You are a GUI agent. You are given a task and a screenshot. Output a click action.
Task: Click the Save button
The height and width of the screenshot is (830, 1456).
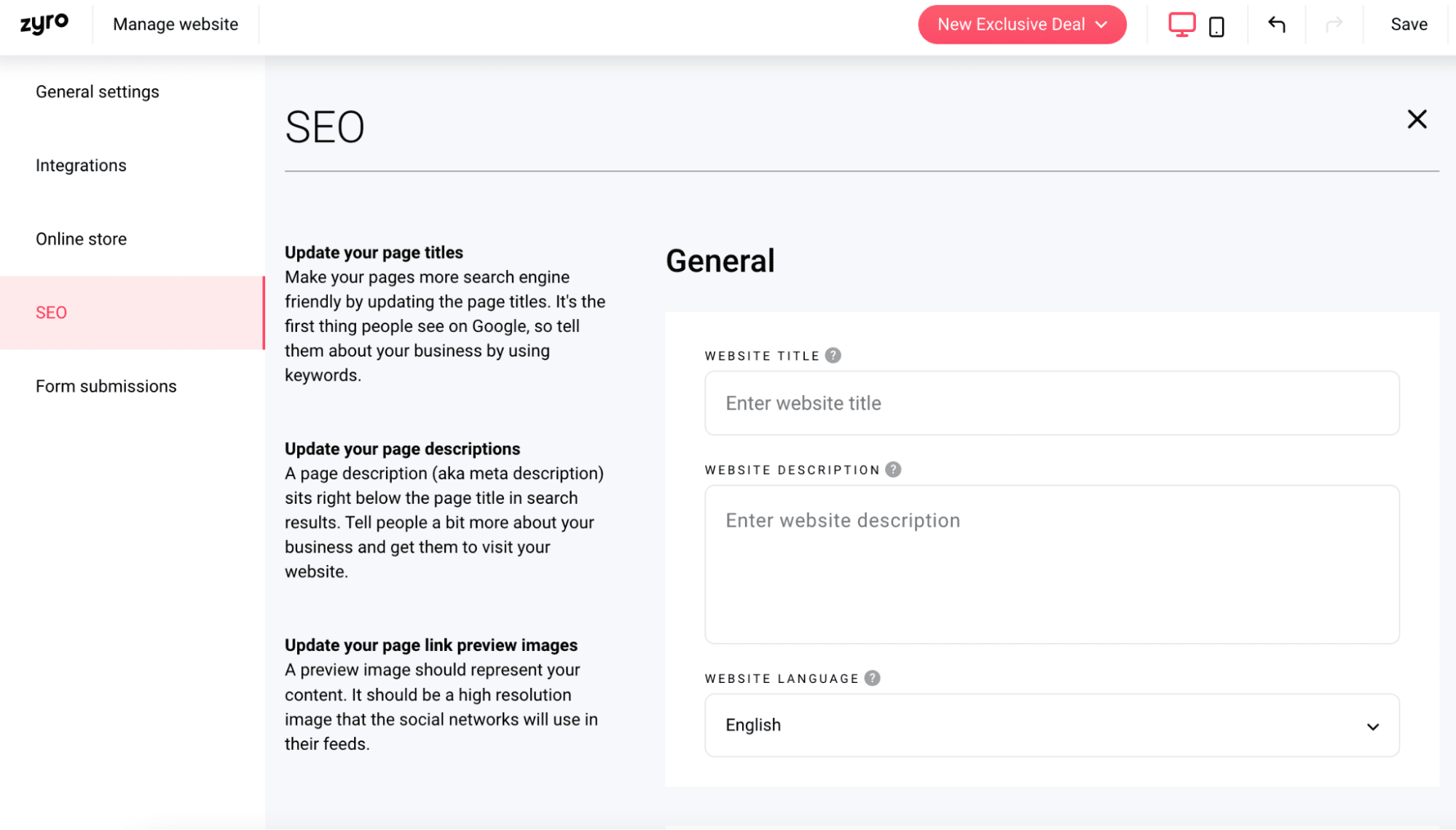[1409, 25]
